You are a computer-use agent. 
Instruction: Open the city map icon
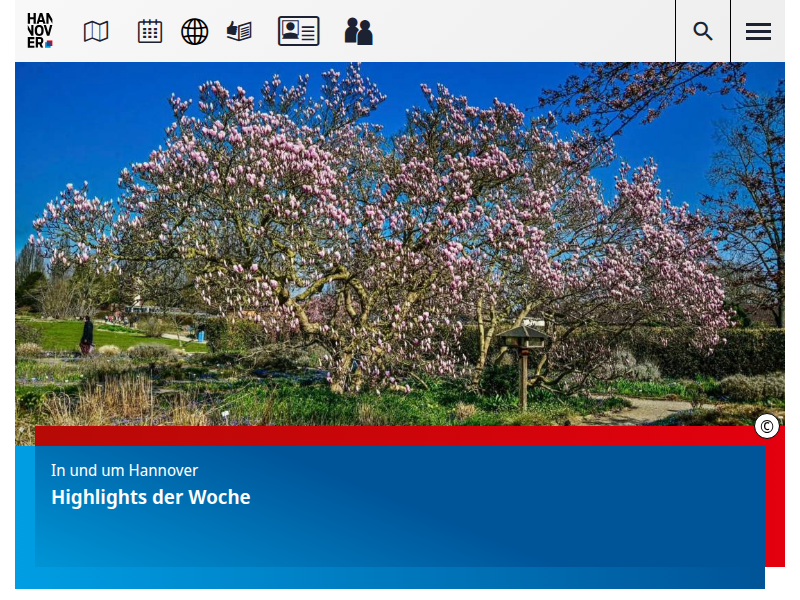pyautogui.click(x=96, y=31)
